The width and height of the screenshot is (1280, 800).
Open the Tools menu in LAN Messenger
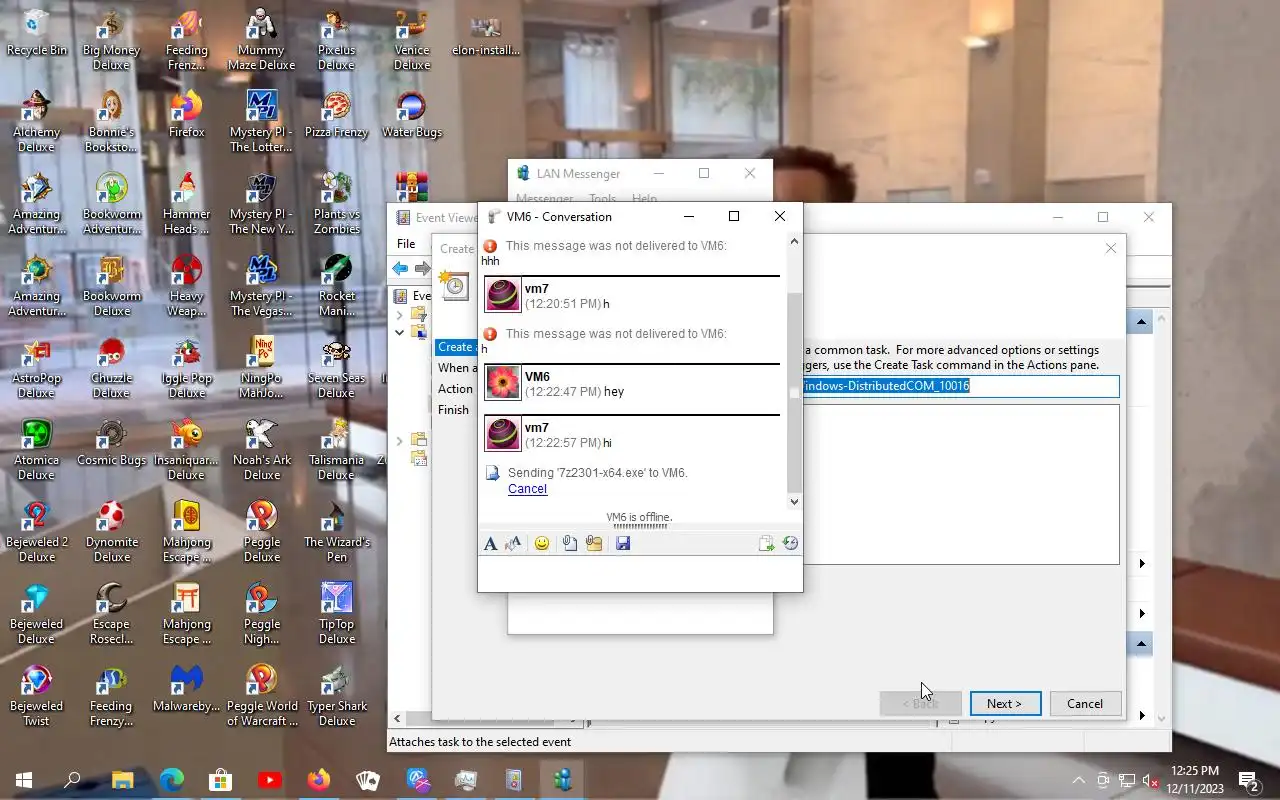point(603,199)
